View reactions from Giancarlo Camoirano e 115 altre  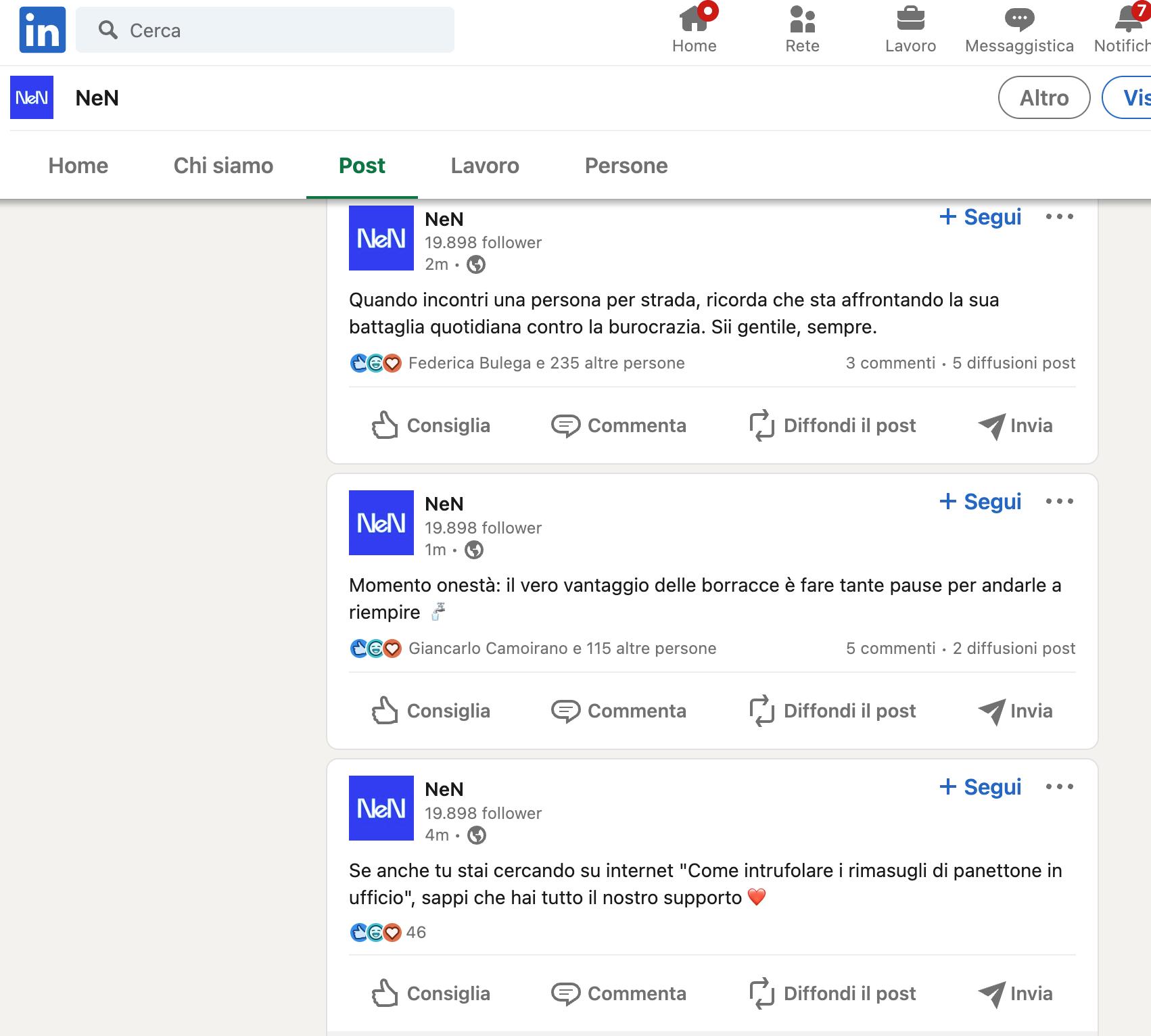click(x=562, y=649)
